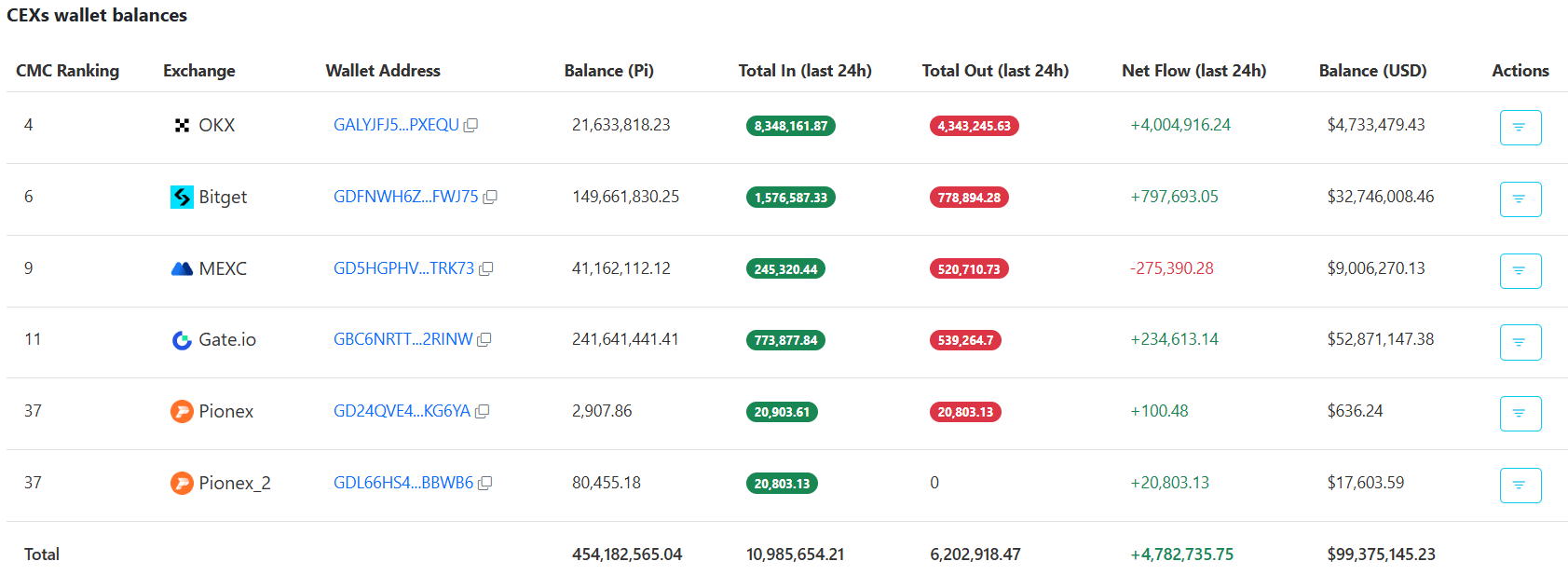Sort by Net Flow (last 24h) header
This screenshot has height=575, width=1568.
[x=1193, y=71]
